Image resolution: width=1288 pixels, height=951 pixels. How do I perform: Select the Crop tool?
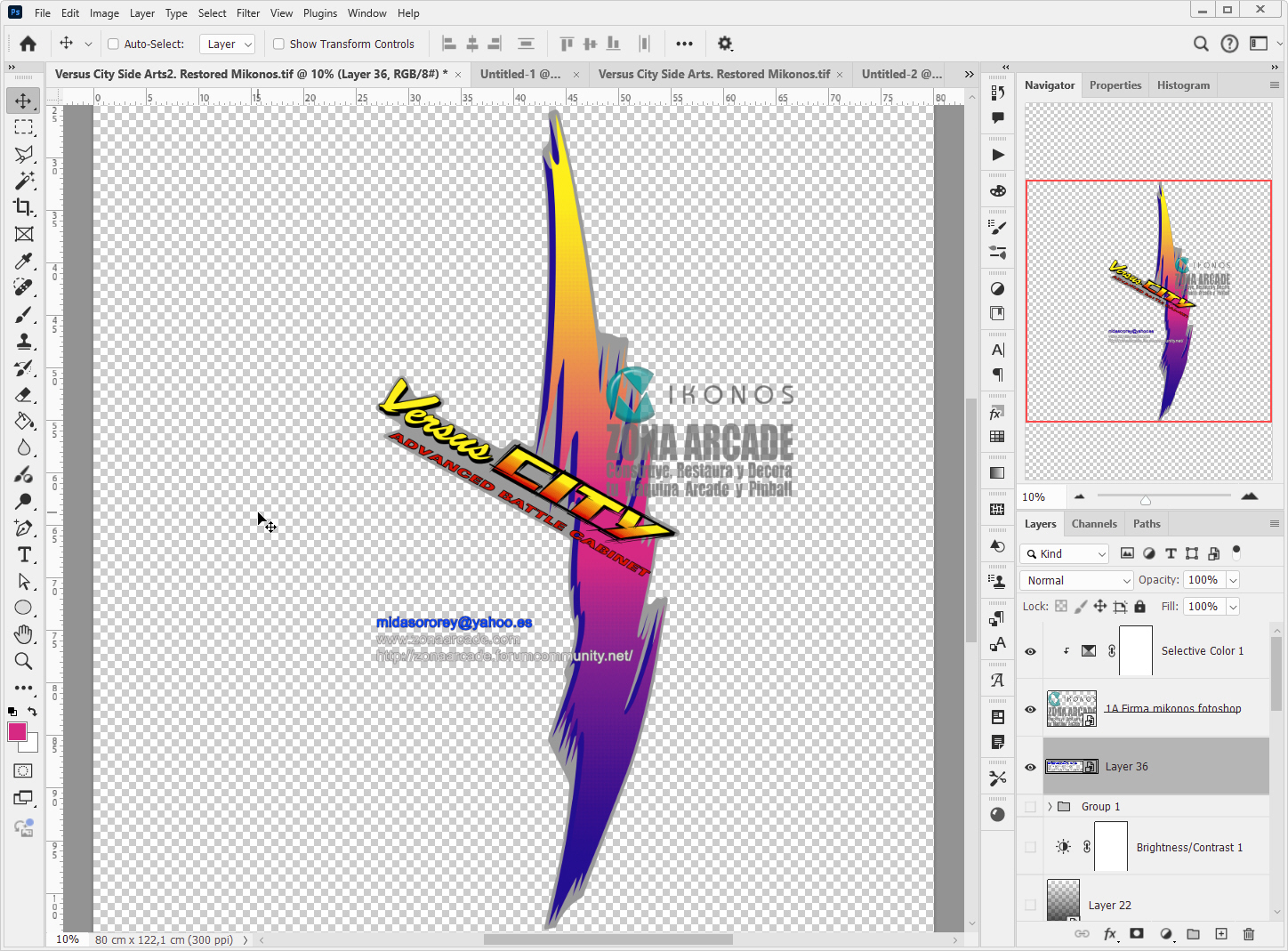click(x=24, y=207)
